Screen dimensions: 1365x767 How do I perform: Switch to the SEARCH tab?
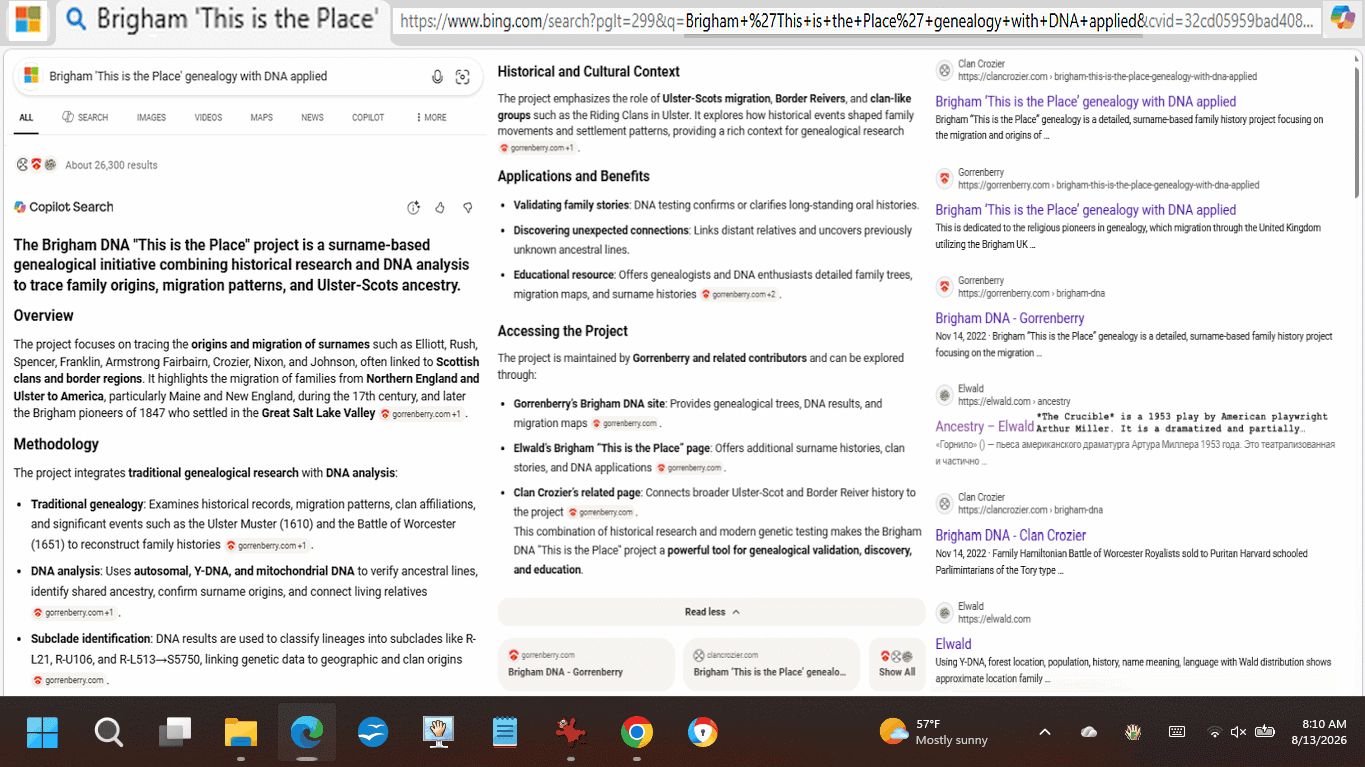click(x=85, y=118)
